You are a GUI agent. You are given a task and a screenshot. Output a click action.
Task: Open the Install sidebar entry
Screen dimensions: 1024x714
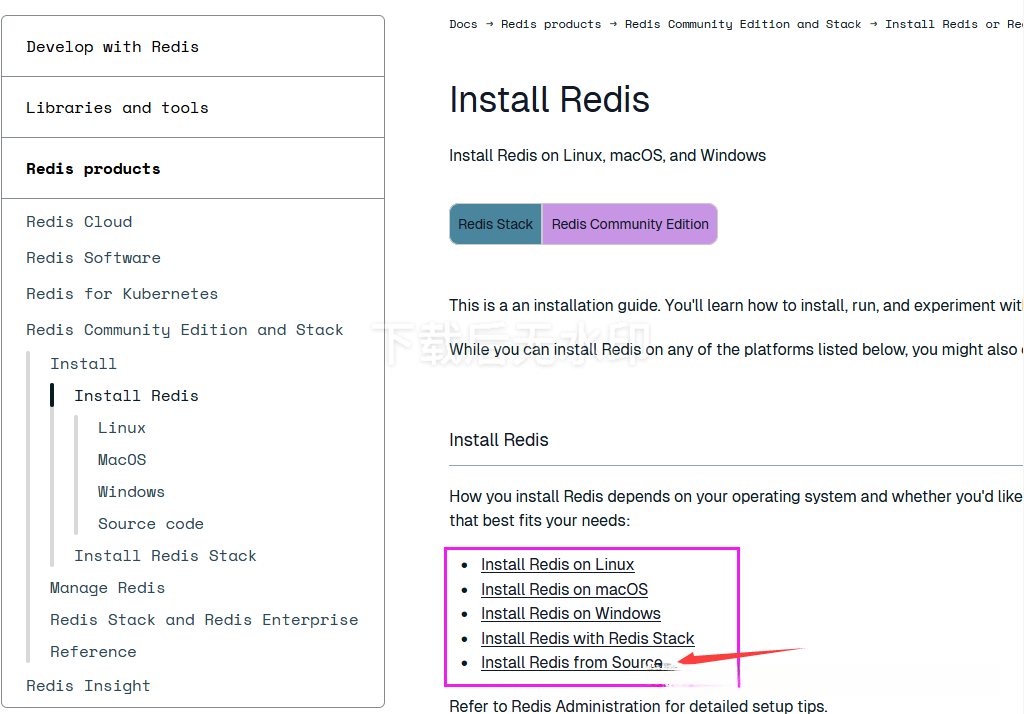tap(84, 364)
